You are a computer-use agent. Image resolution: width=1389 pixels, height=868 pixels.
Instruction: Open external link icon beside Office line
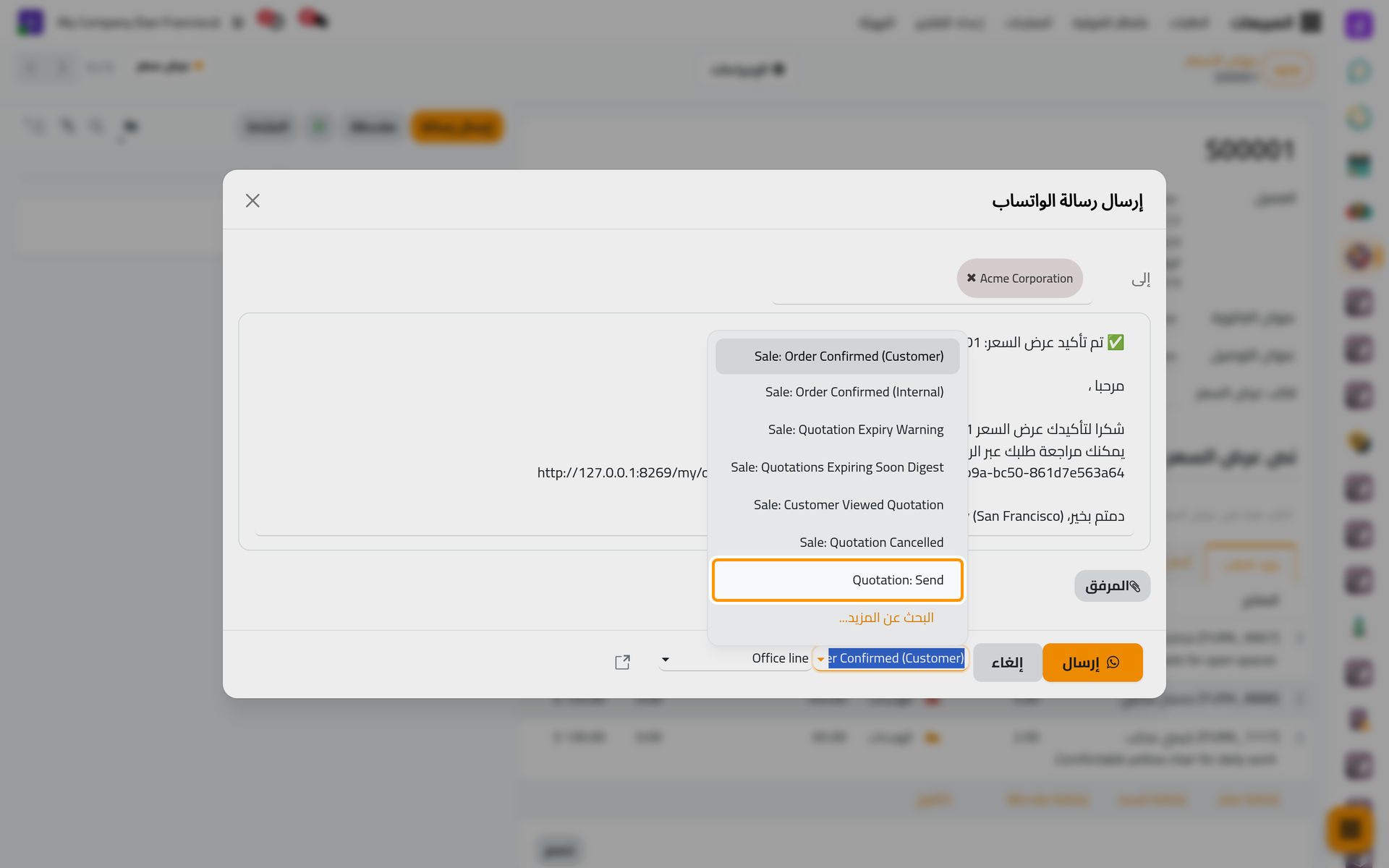coord(622,662)
